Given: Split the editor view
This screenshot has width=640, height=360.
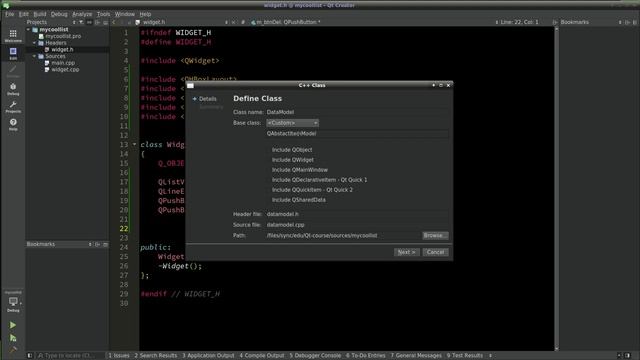Looking at the screenshot, I should click(555, 22).
